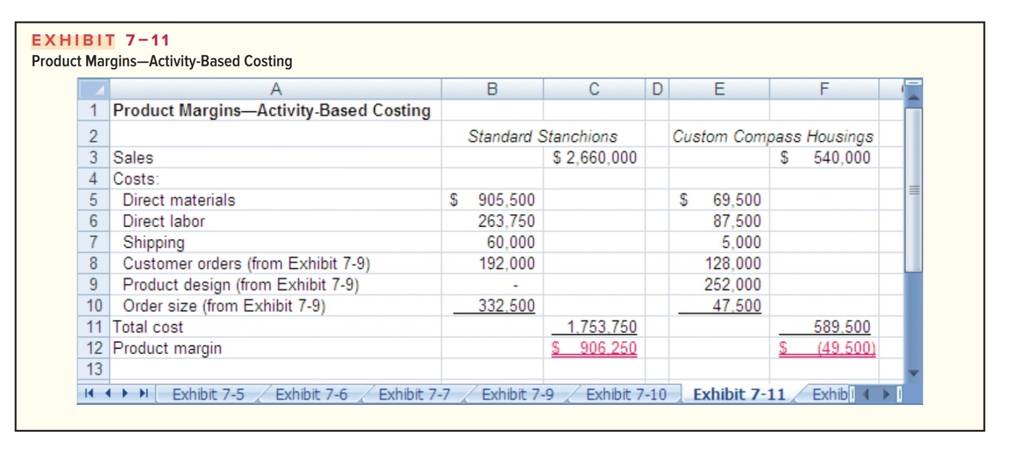The width and height of the screenshot is (1024, 465).
Task: Go to last sheet tab navigation arrow
Action: point(144,394)
